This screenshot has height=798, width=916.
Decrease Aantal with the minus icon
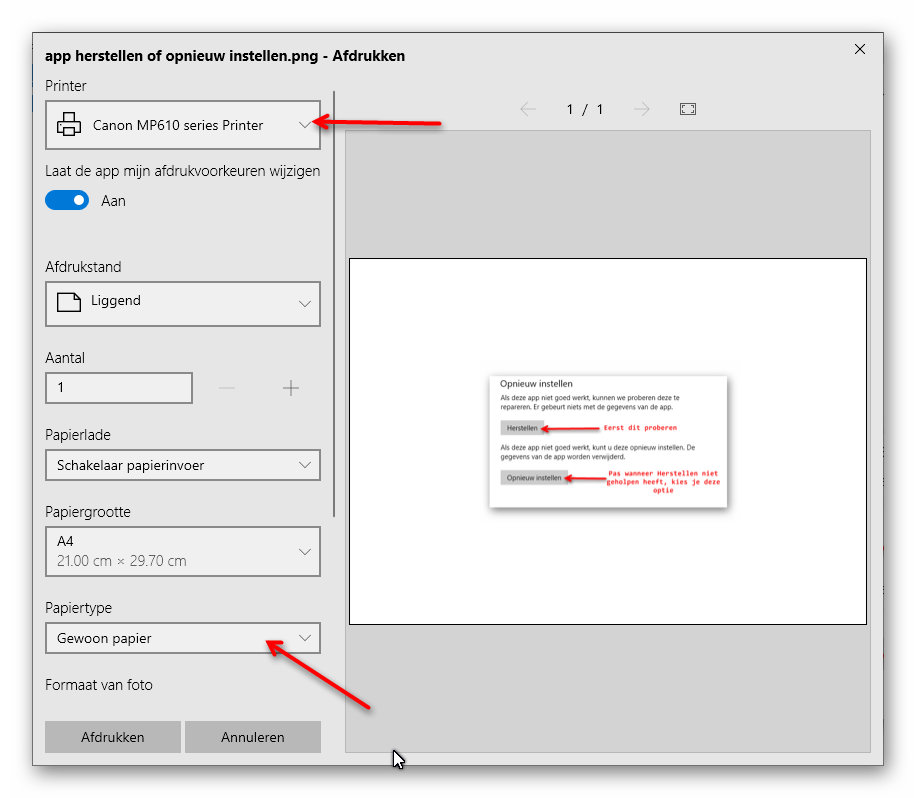point(227,388)
